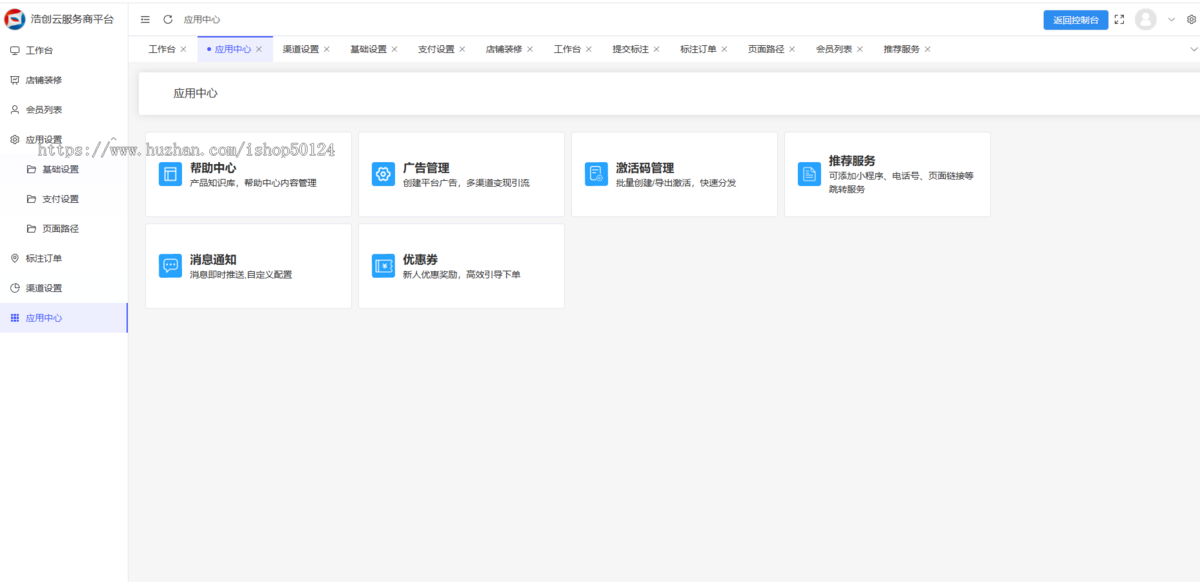Select the 广告管理 gear icon
Viewport: 1200px width, 582px height.
pos(383,173)
